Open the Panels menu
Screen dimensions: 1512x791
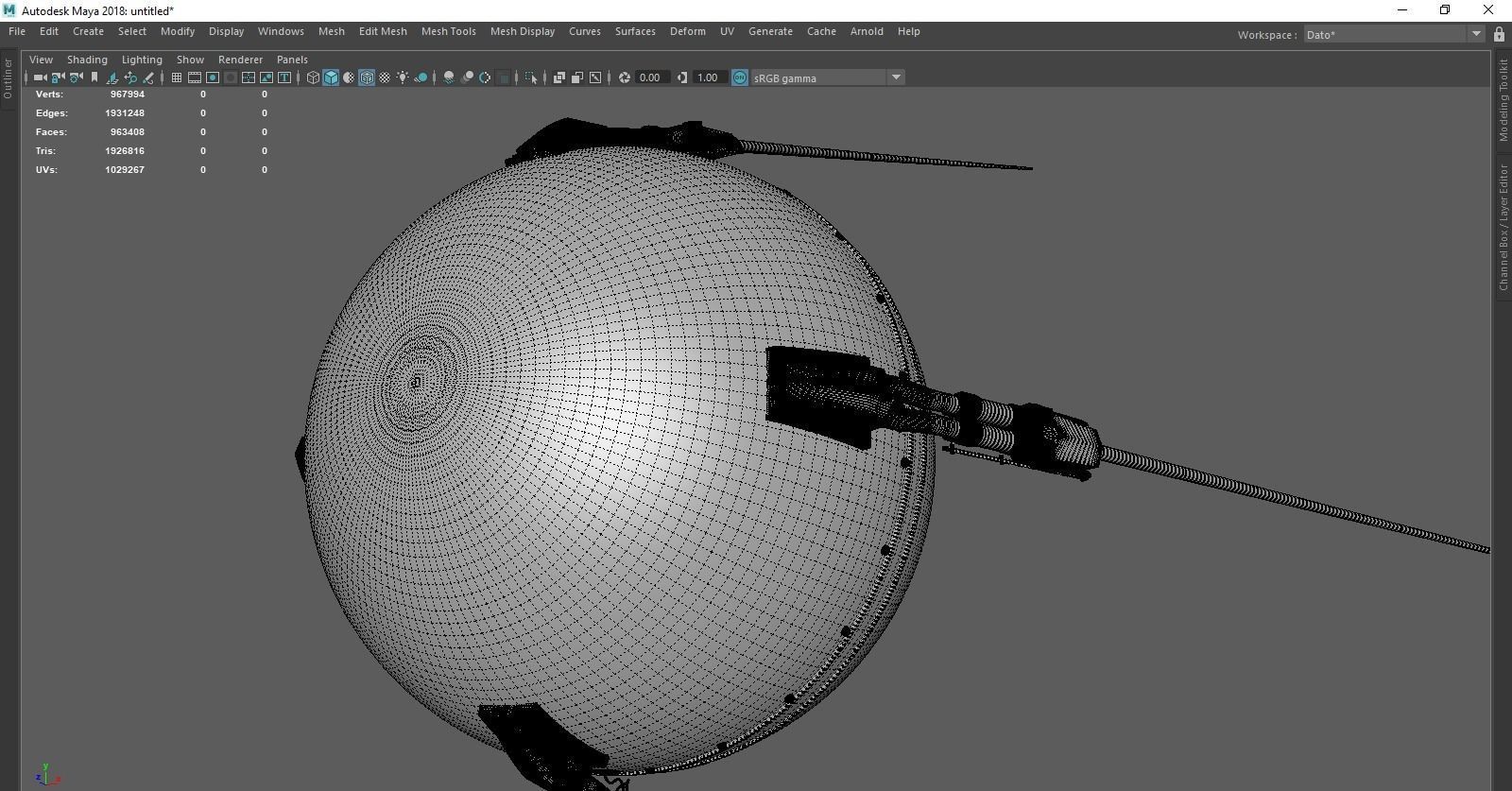pyautogui.click(x=292, y=59)
